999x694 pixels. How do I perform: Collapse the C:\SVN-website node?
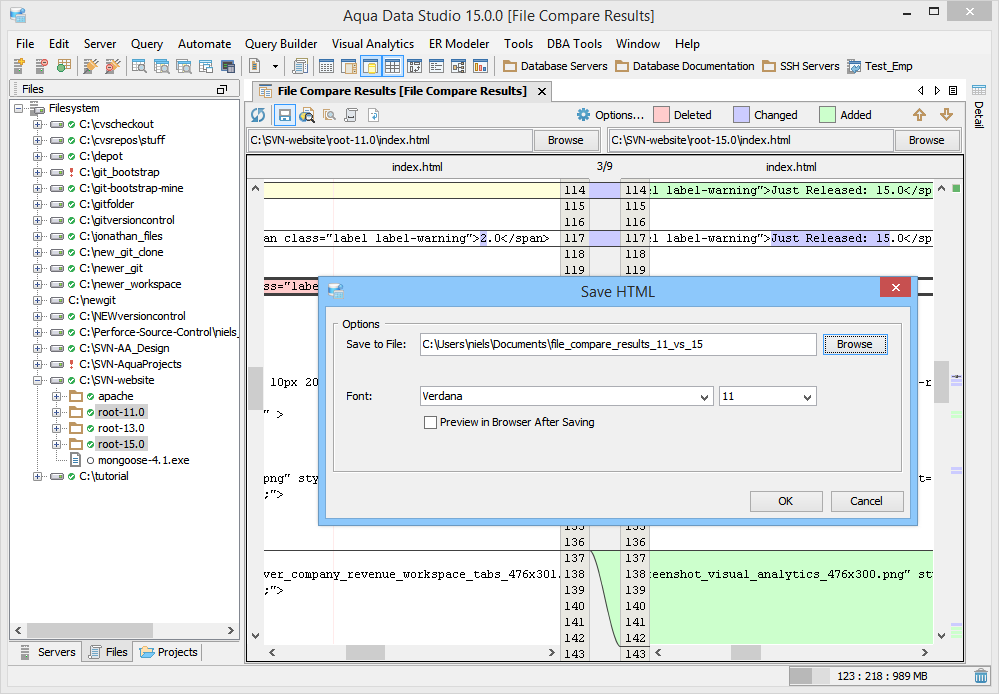(x=38, y=380)
